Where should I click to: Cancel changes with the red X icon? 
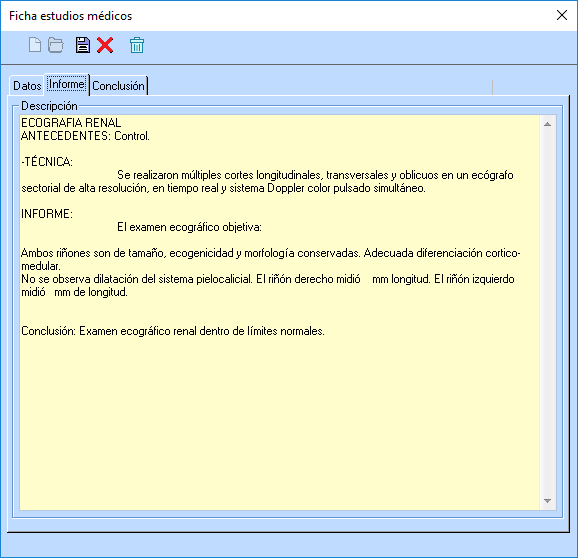[x=105, y=45]
